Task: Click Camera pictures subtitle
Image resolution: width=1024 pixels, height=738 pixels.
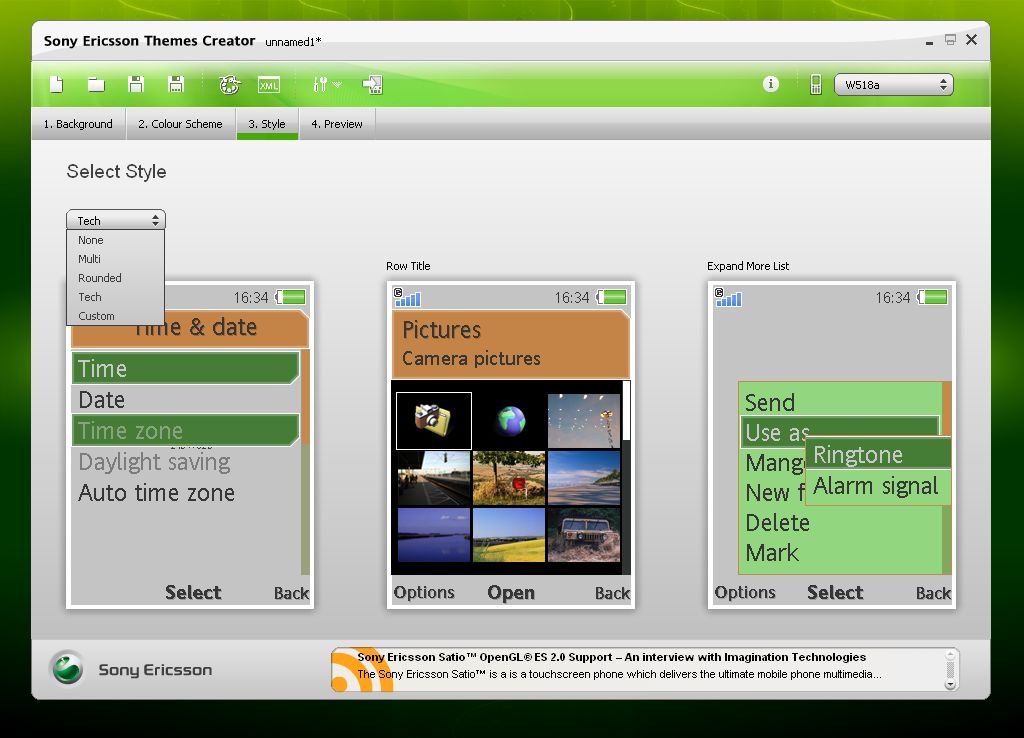Action: pos(471,359)
